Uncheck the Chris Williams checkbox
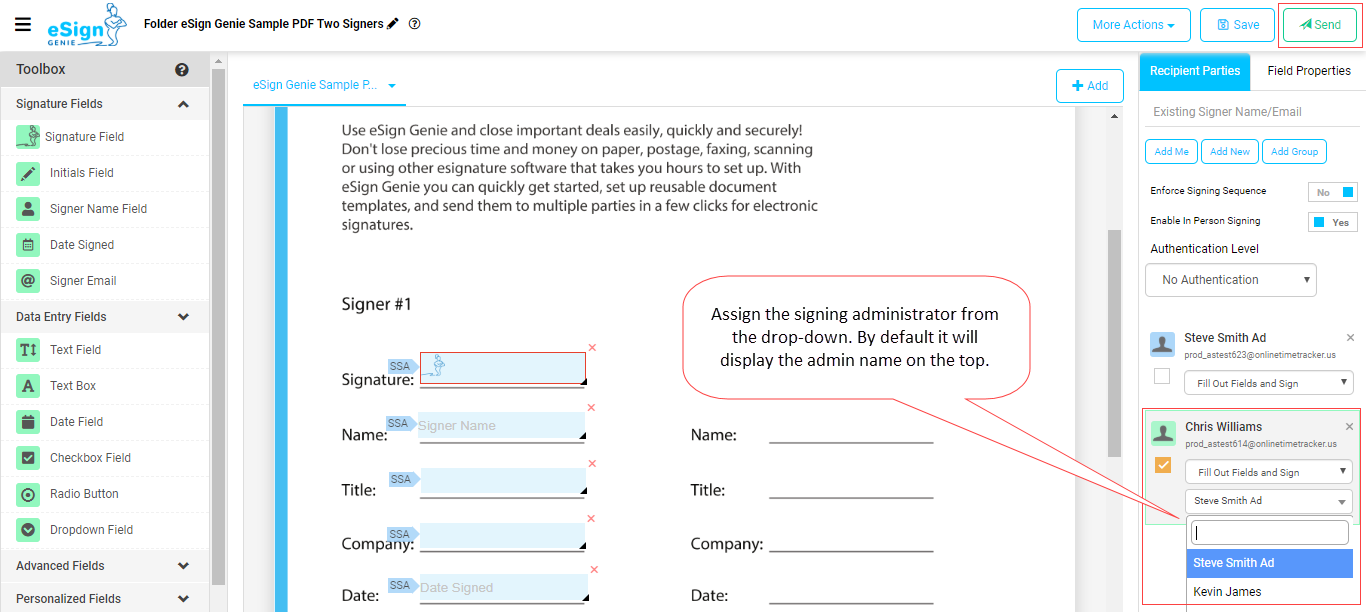 [1163, 465]
